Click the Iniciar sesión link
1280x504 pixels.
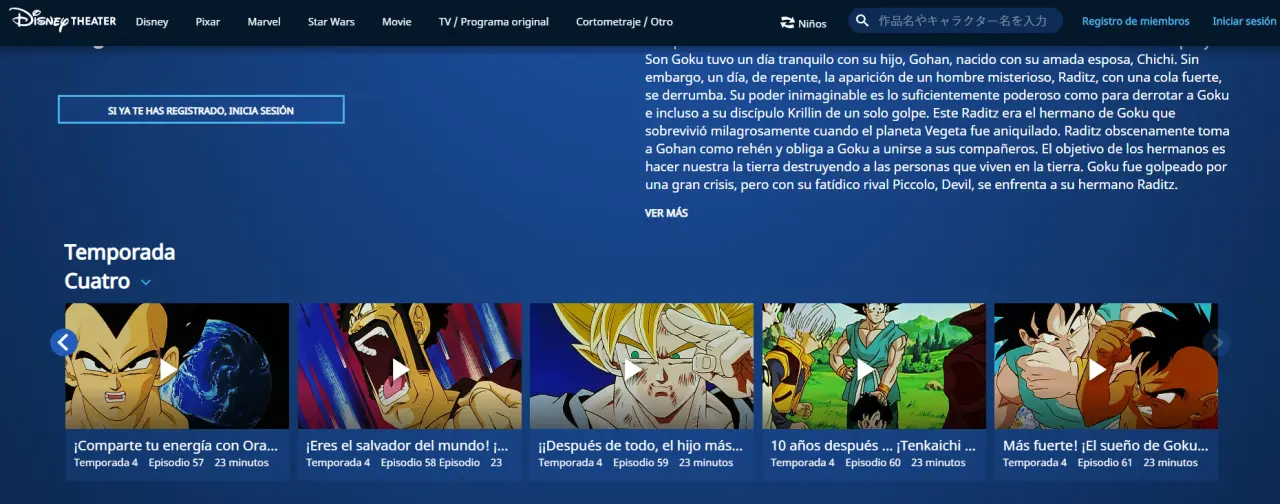point(1244,21)
